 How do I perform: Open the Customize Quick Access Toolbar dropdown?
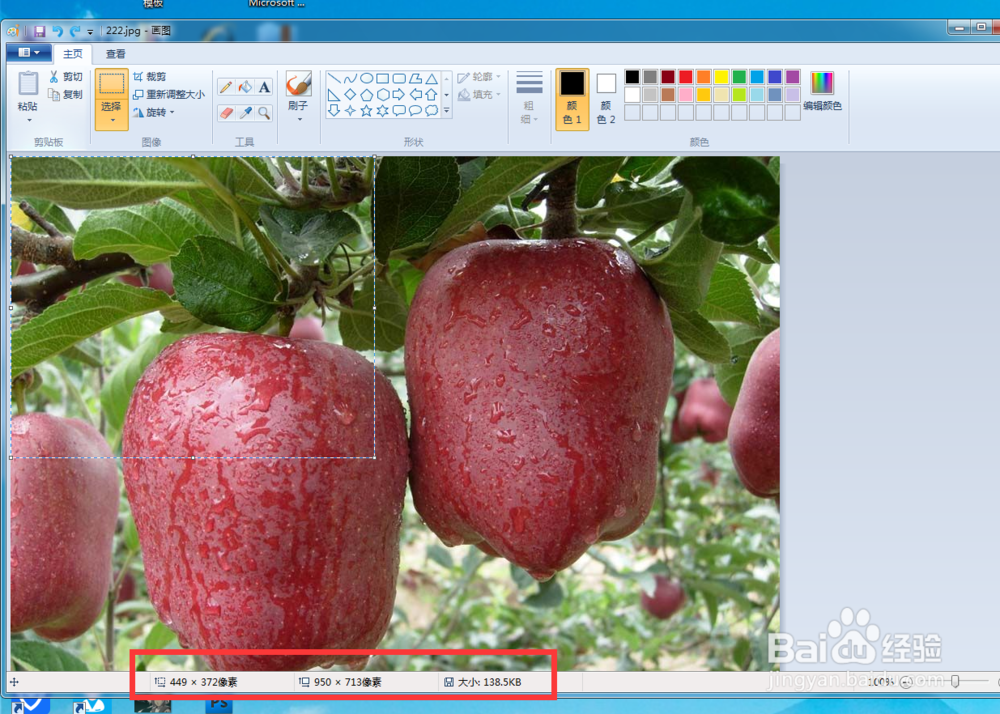click(90, 31)
